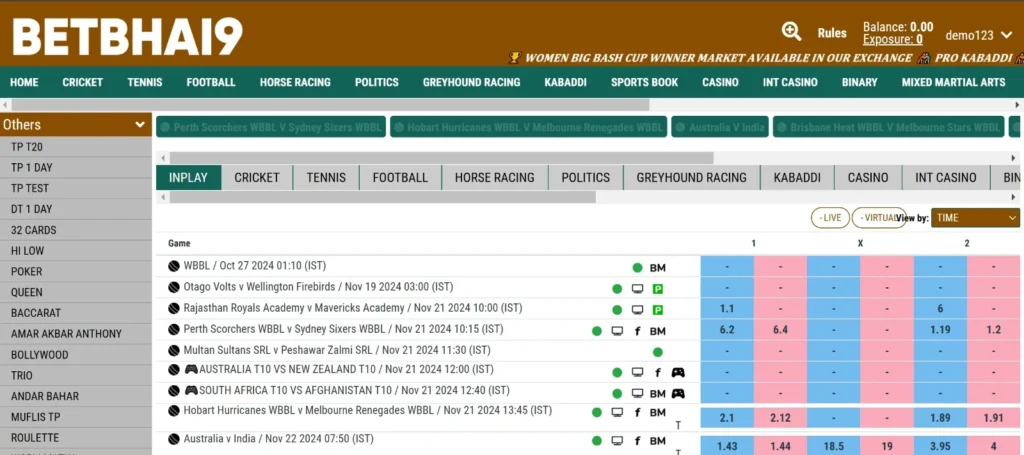Screen dimensions: 1024x455
Task: Toggle the VIRTUAL filter pill
Action: (x=878, y=218)
